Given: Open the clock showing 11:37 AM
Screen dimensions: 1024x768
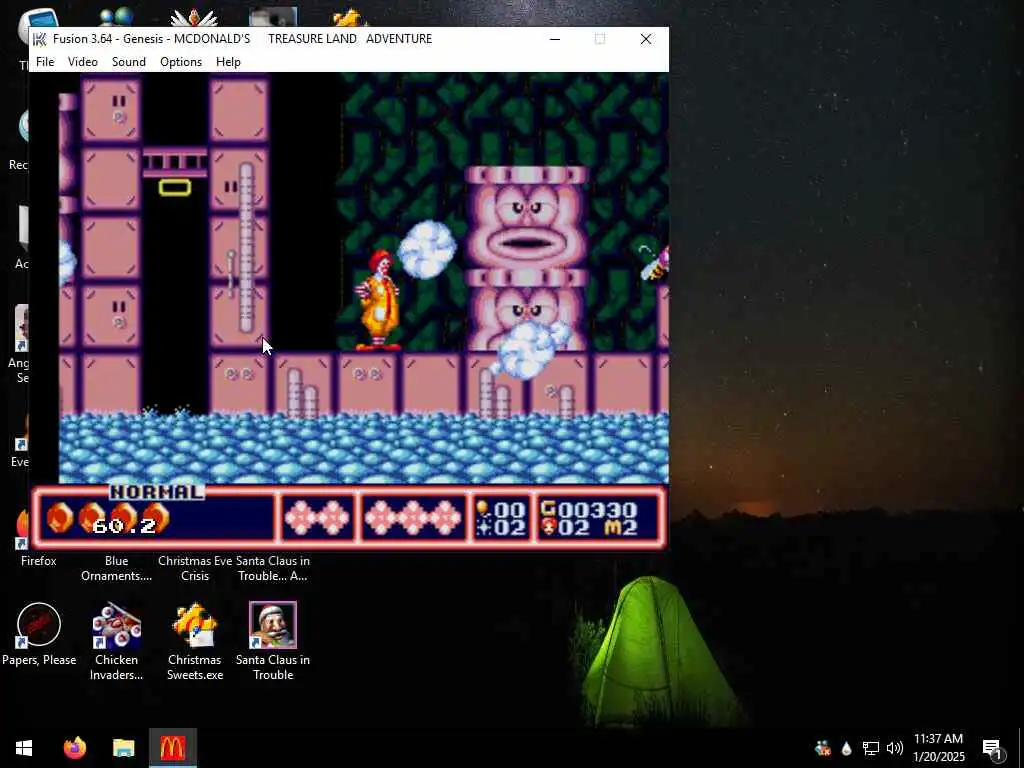Looking at the screenshot, I should (x=938, y=748).
